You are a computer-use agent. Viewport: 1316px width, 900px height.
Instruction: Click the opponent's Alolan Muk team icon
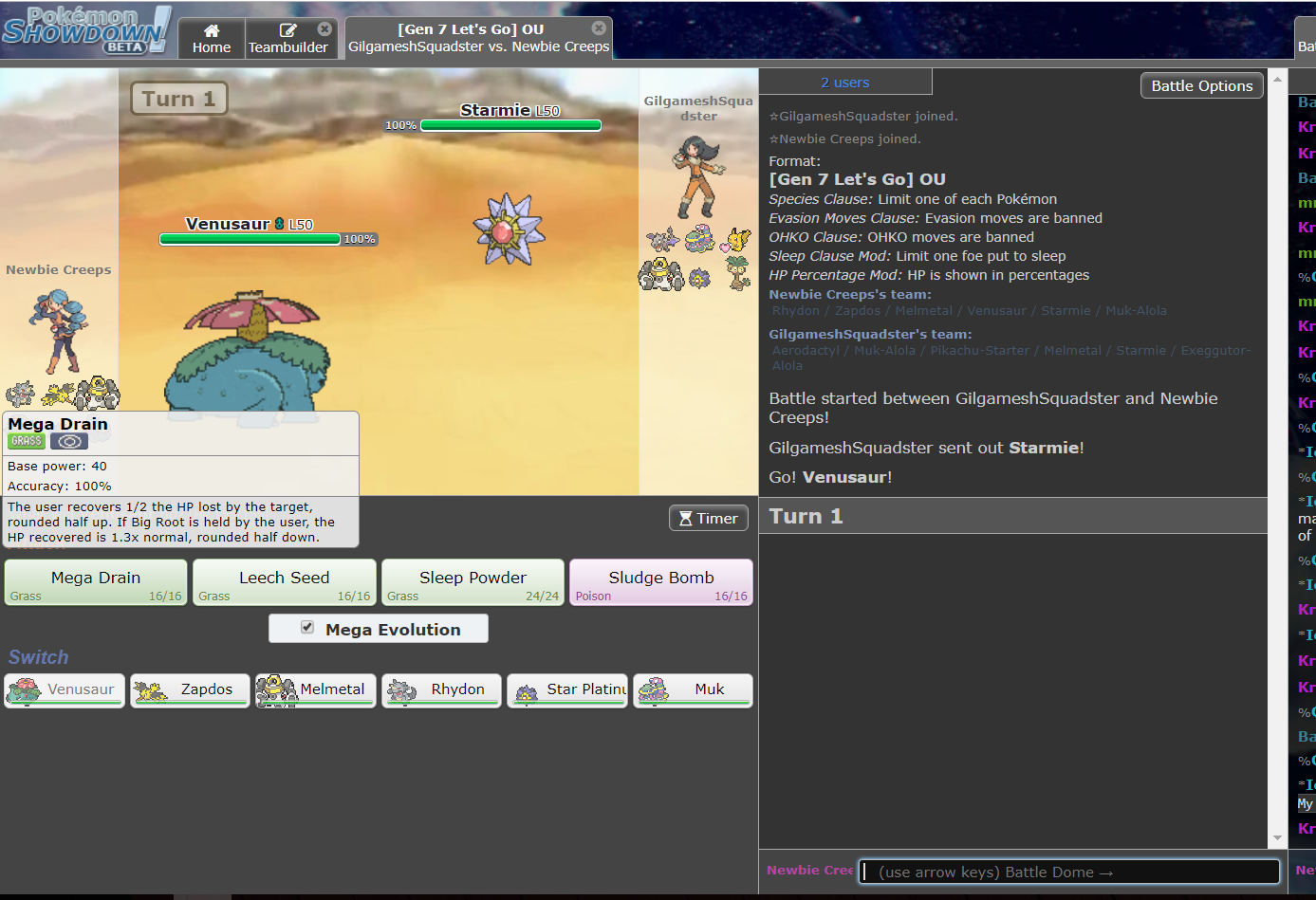pos(700,238)
